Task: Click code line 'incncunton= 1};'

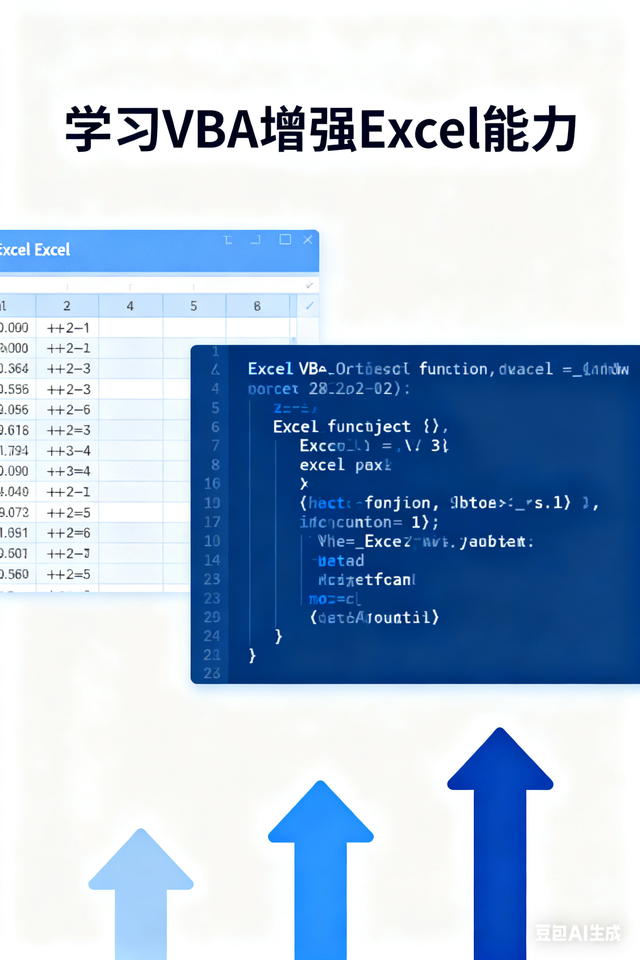Action: coord(369,522)
